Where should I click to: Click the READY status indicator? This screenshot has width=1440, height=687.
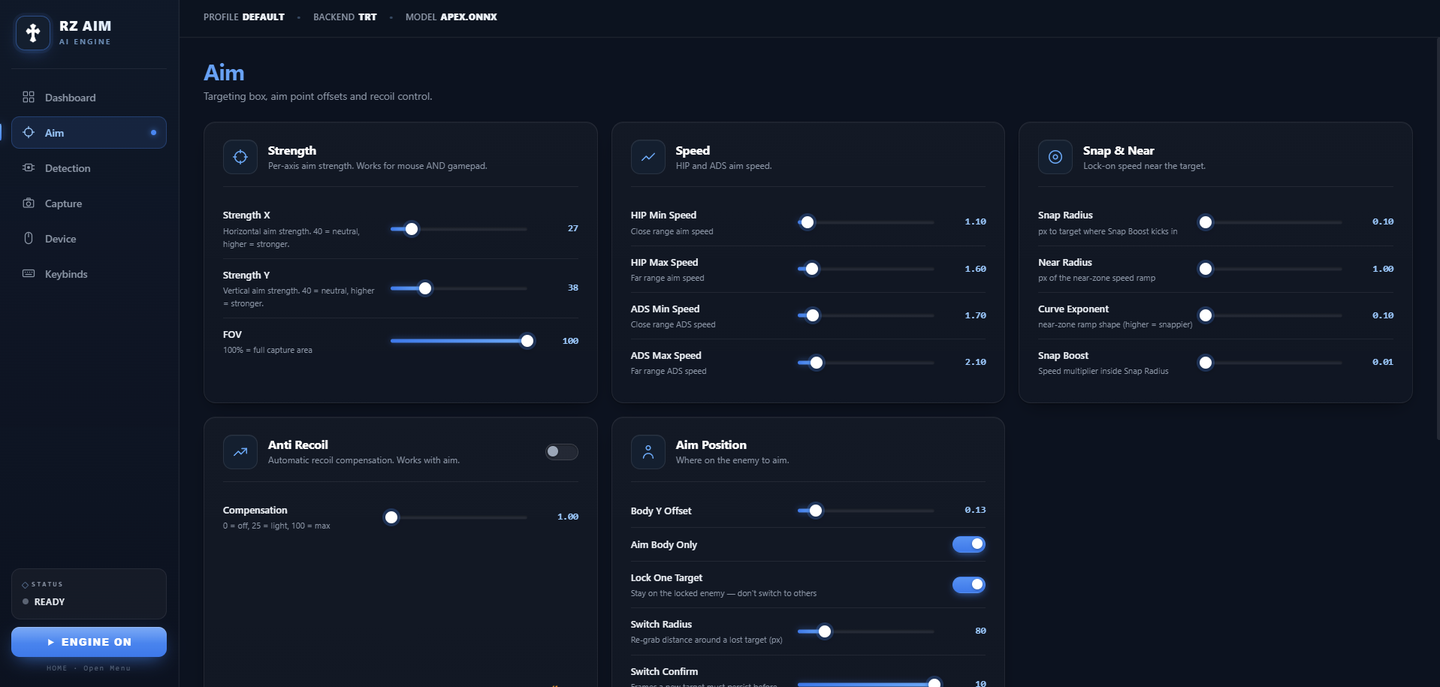(x=44, y=602)
